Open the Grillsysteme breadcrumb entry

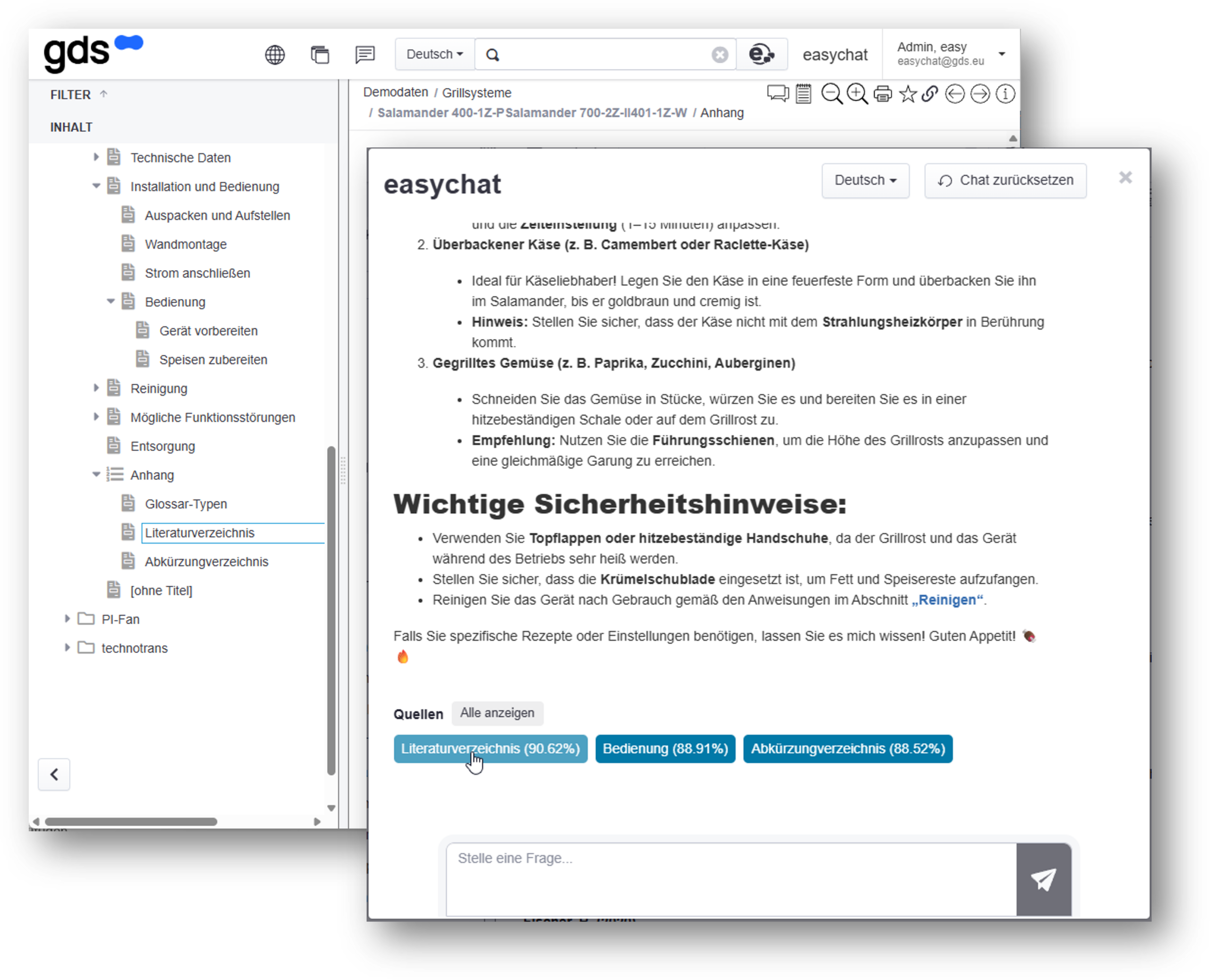click(x=477, y=92)
